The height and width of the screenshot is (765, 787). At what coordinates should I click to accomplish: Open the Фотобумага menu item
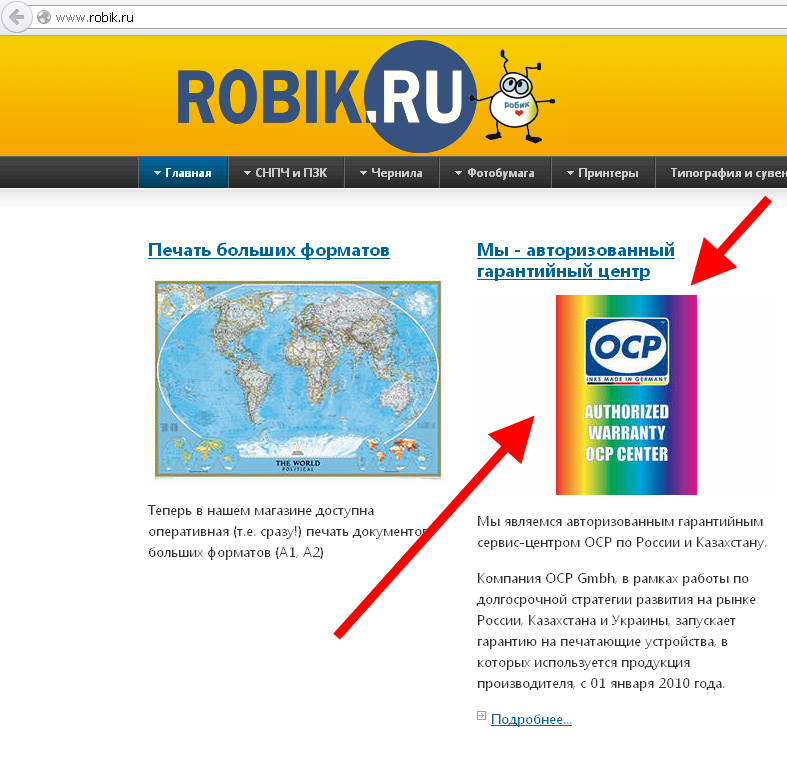click(495, 173)
